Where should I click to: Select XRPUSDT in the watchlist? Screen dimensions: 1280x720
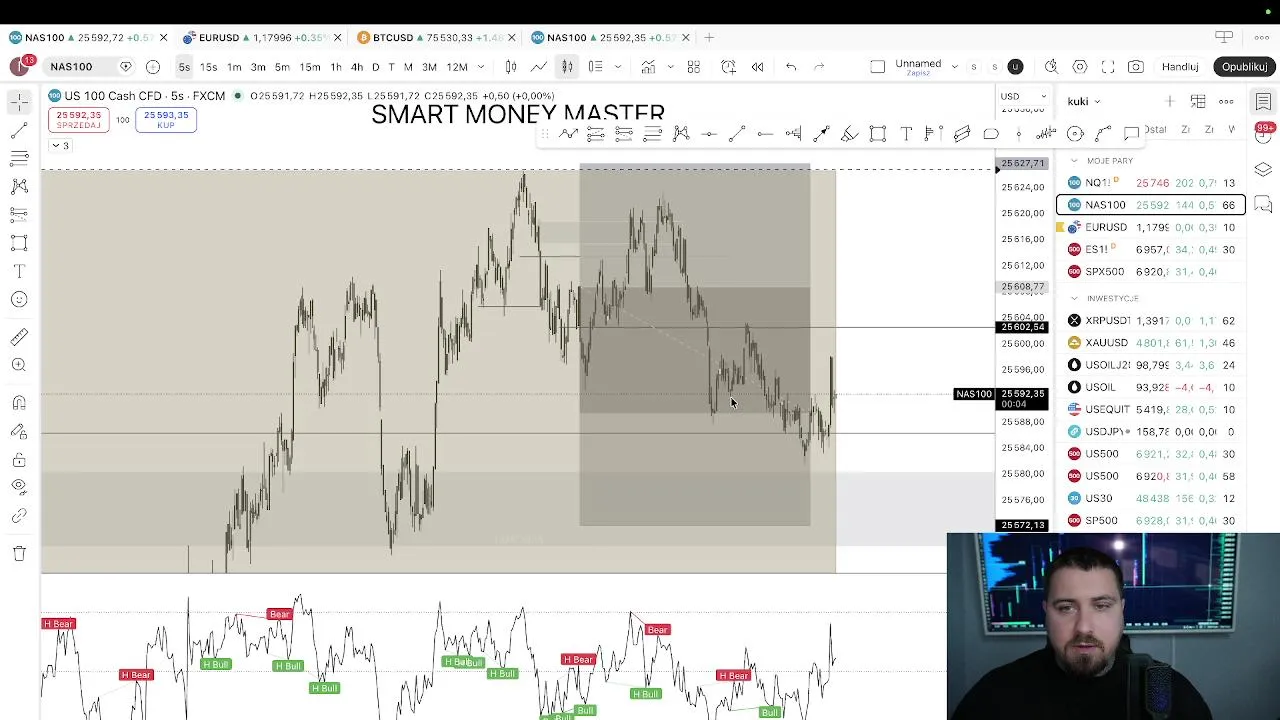tap(1151, 321)
